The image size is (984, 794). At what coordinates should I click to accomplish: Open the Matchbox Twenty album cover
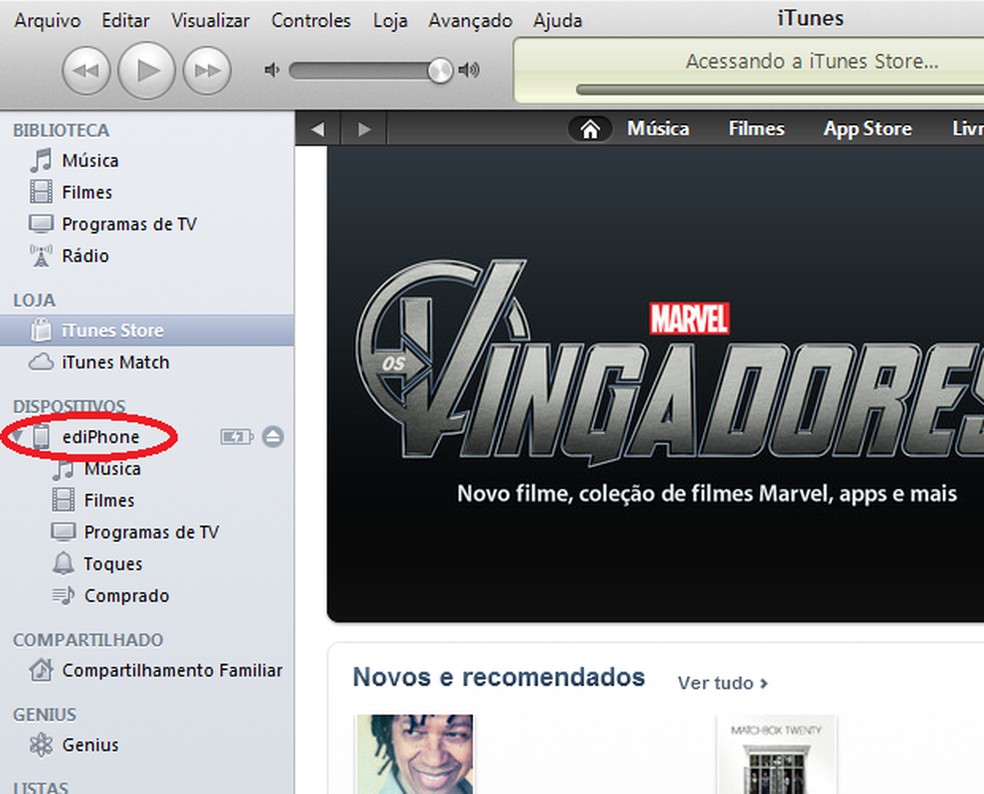click(x=776, y=754)
